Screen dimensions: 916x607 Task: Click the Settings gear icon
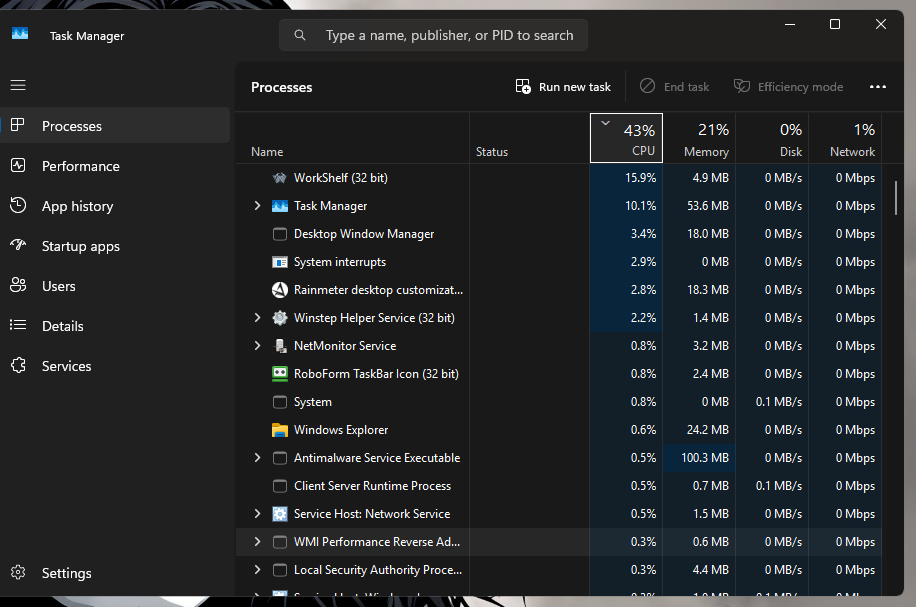click(18, 573)
